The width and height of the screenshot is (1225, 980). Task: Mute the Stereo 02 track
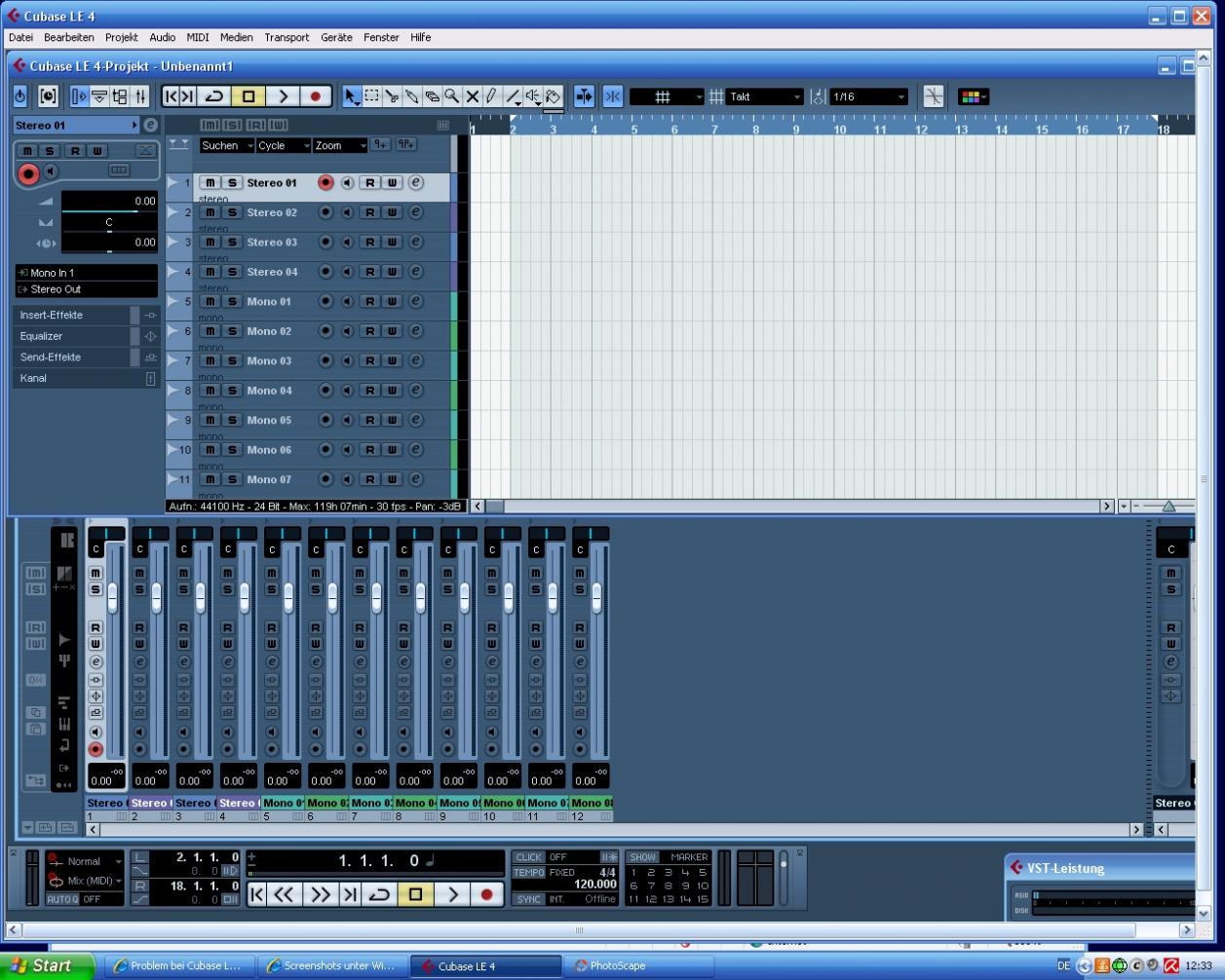tap(210, 212)
